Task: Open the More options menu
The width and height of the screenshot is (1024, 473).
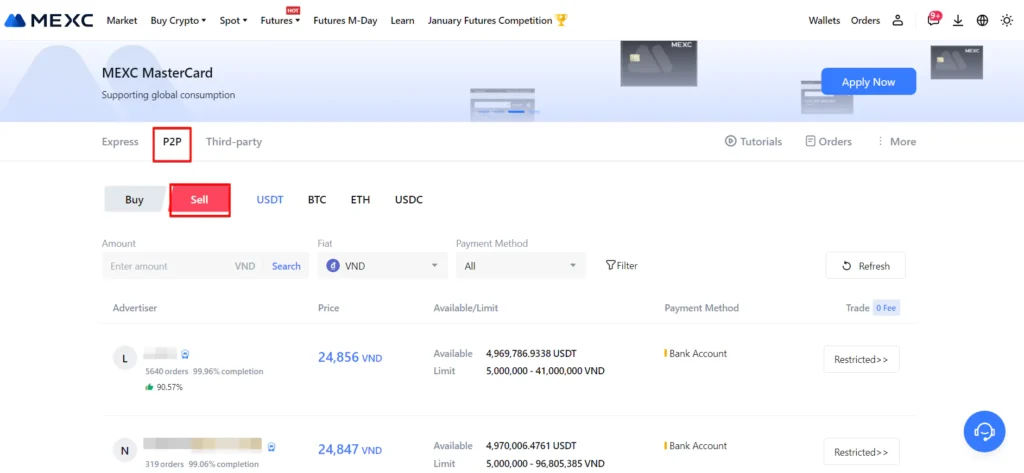Action: (x=895, y=142)
